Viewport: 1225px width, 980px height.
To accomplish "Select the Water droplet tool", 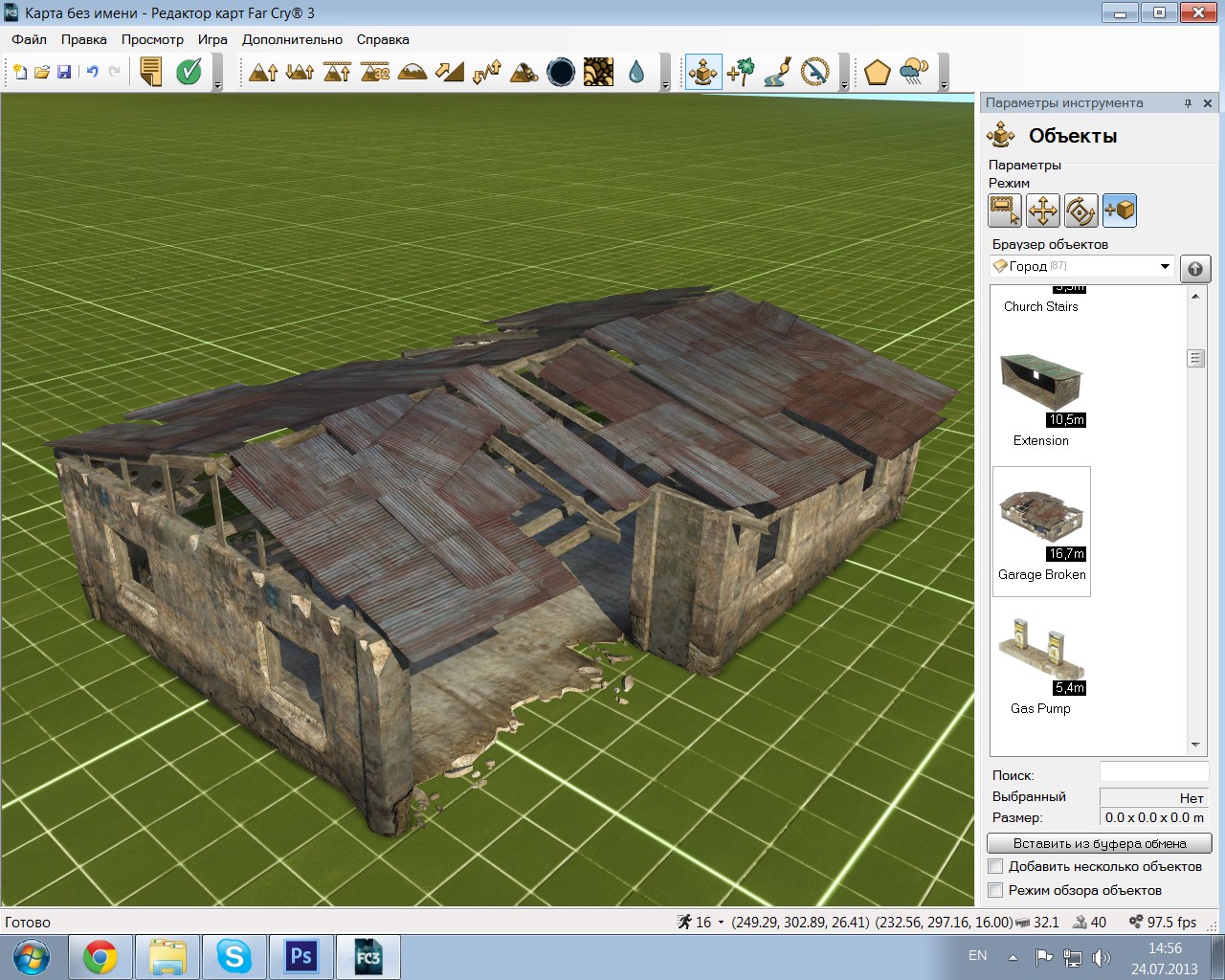I will coord(635,72).
